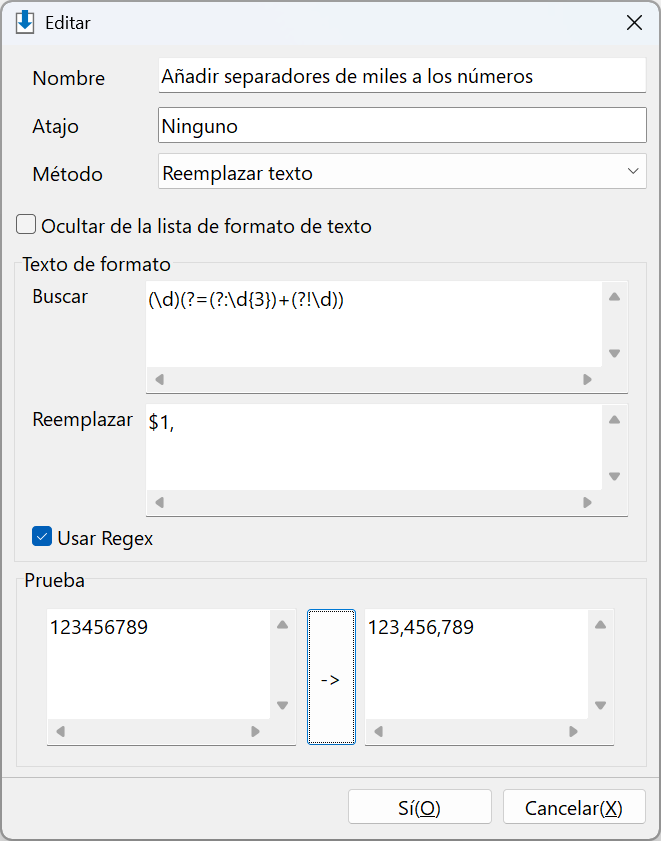Click the test input scroll up arrow
This screenshot has height=841, width=661.
click(x=283, y=625)
